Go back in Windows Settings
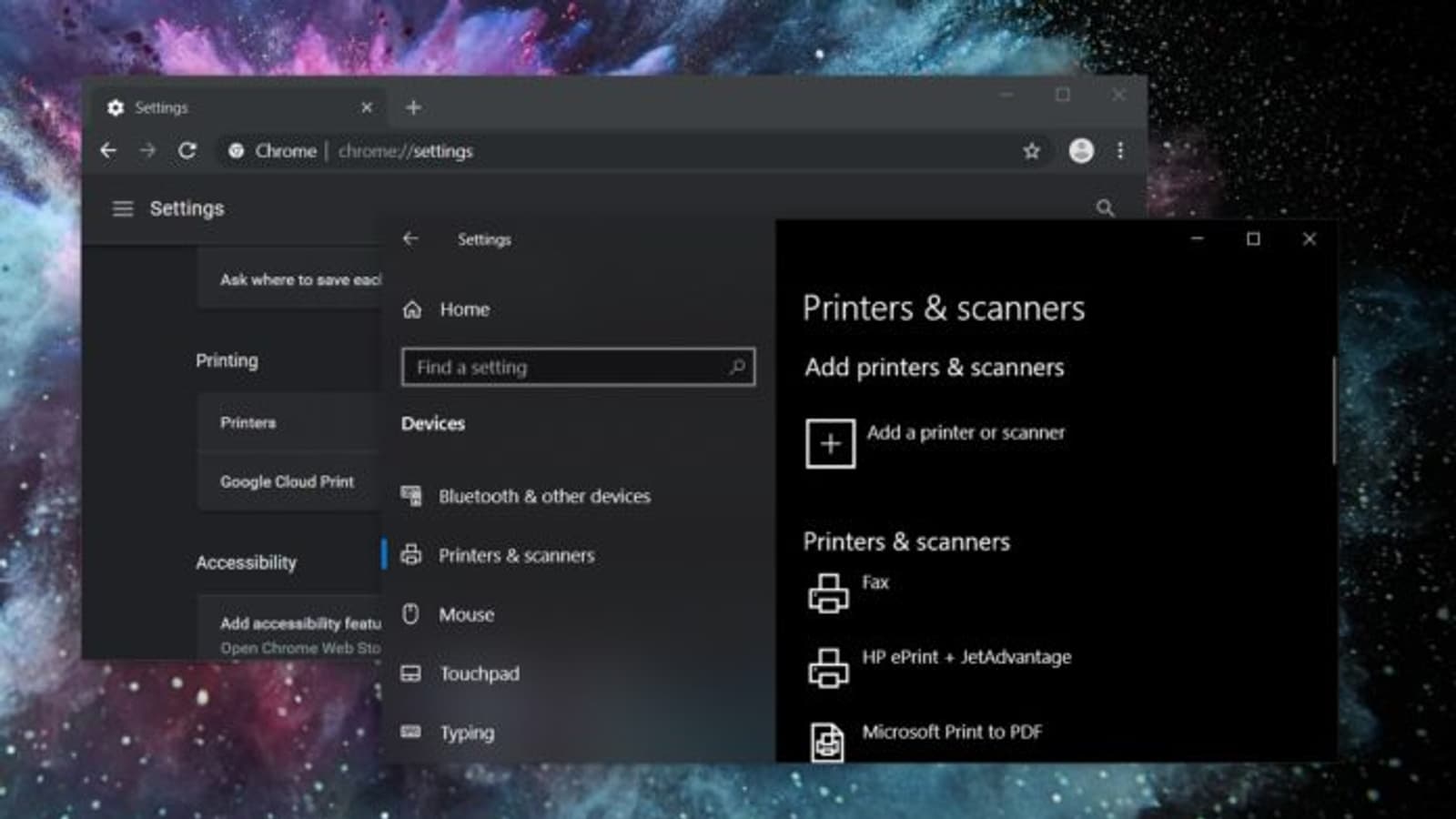The image size is (1456, 819). pyautogui.click(x=410, y=238)
